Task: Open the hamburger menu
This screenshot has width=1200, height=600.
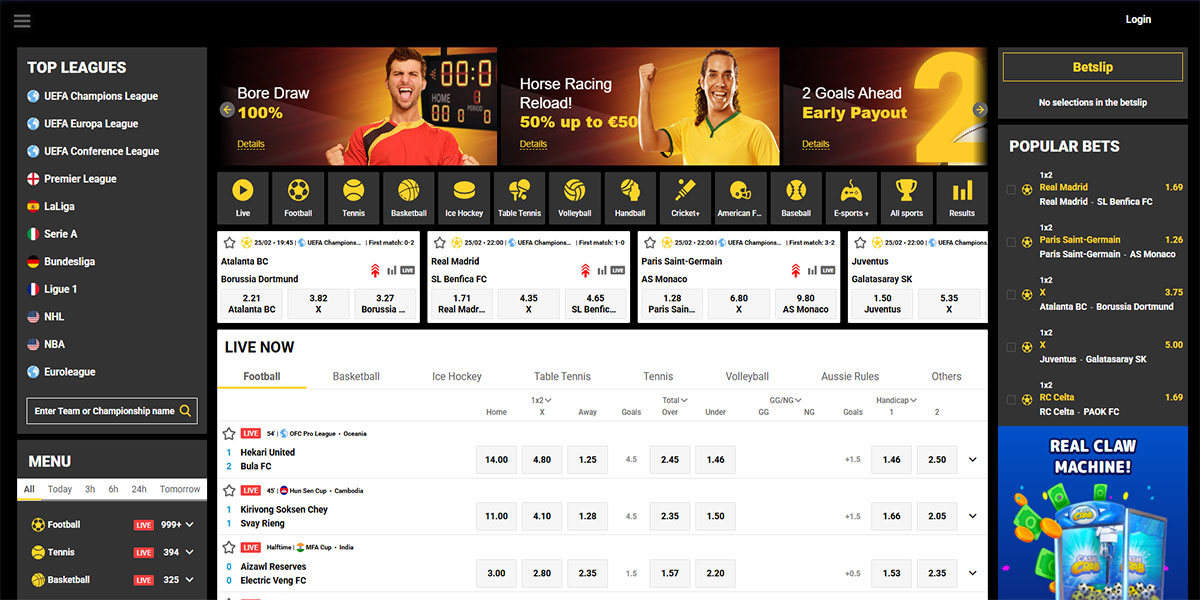Action: 22,20
